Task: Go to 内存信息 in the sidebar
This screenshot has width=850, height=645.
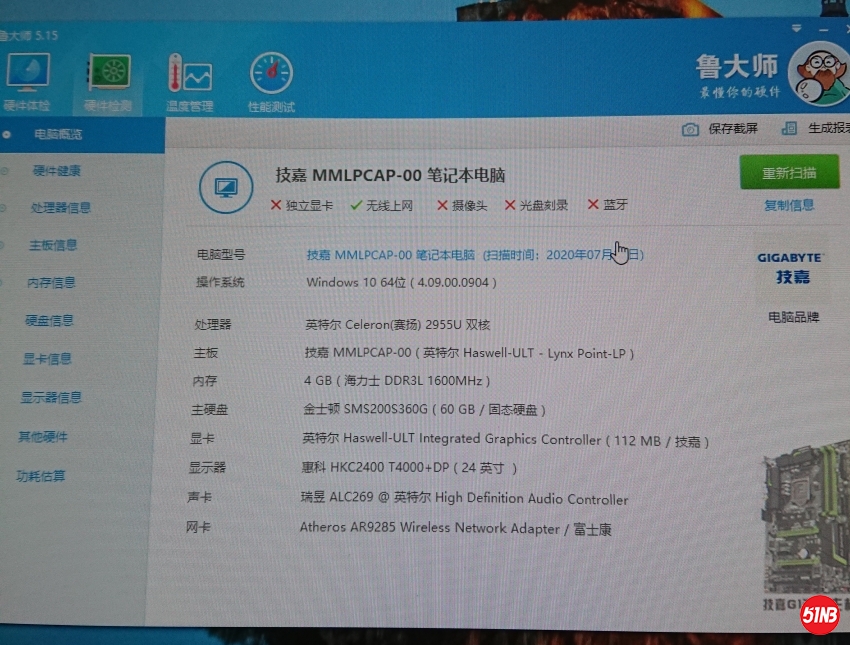Action: click(x=51, y=283)
